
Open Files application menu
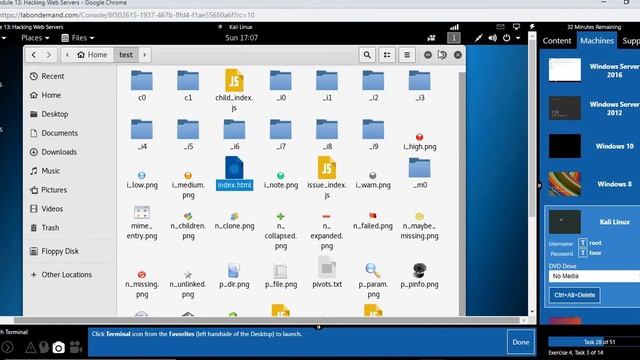click(x=78, y=38)
